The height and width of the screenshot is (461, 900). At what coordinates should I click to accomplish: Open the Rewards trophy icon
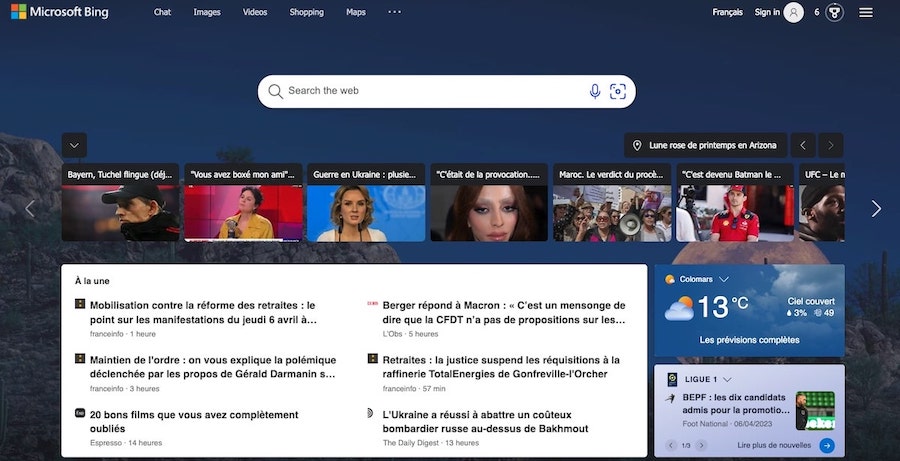click(835, 12)
